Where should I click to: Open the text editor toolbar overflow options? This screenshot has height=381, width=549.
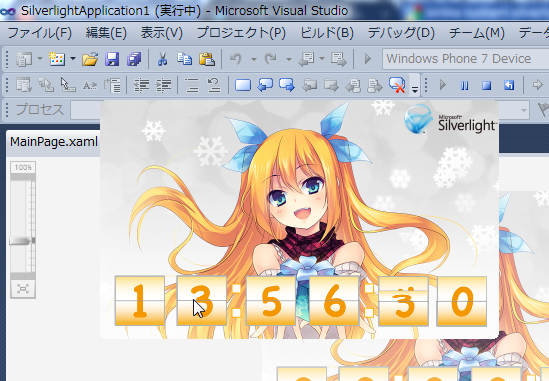coord(415,90)
